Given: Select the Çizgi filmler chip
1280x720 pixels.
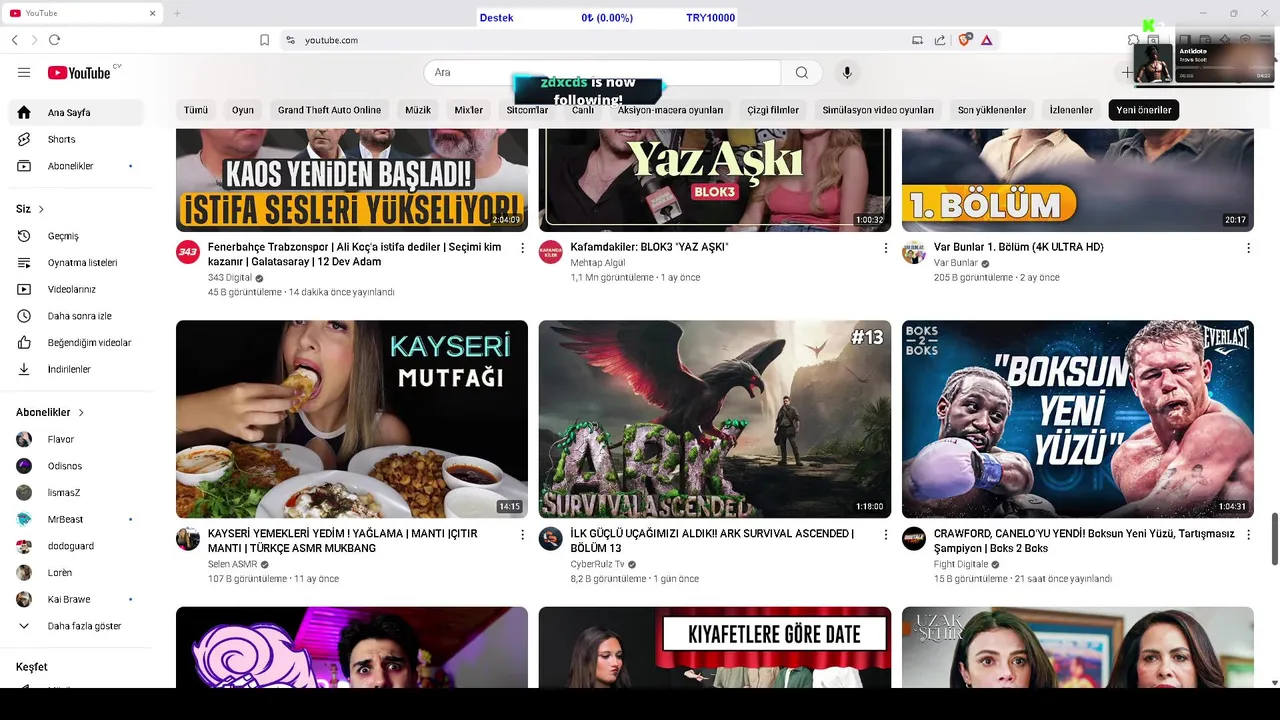Looking at the screenshot, I should (x=773, y=110).
